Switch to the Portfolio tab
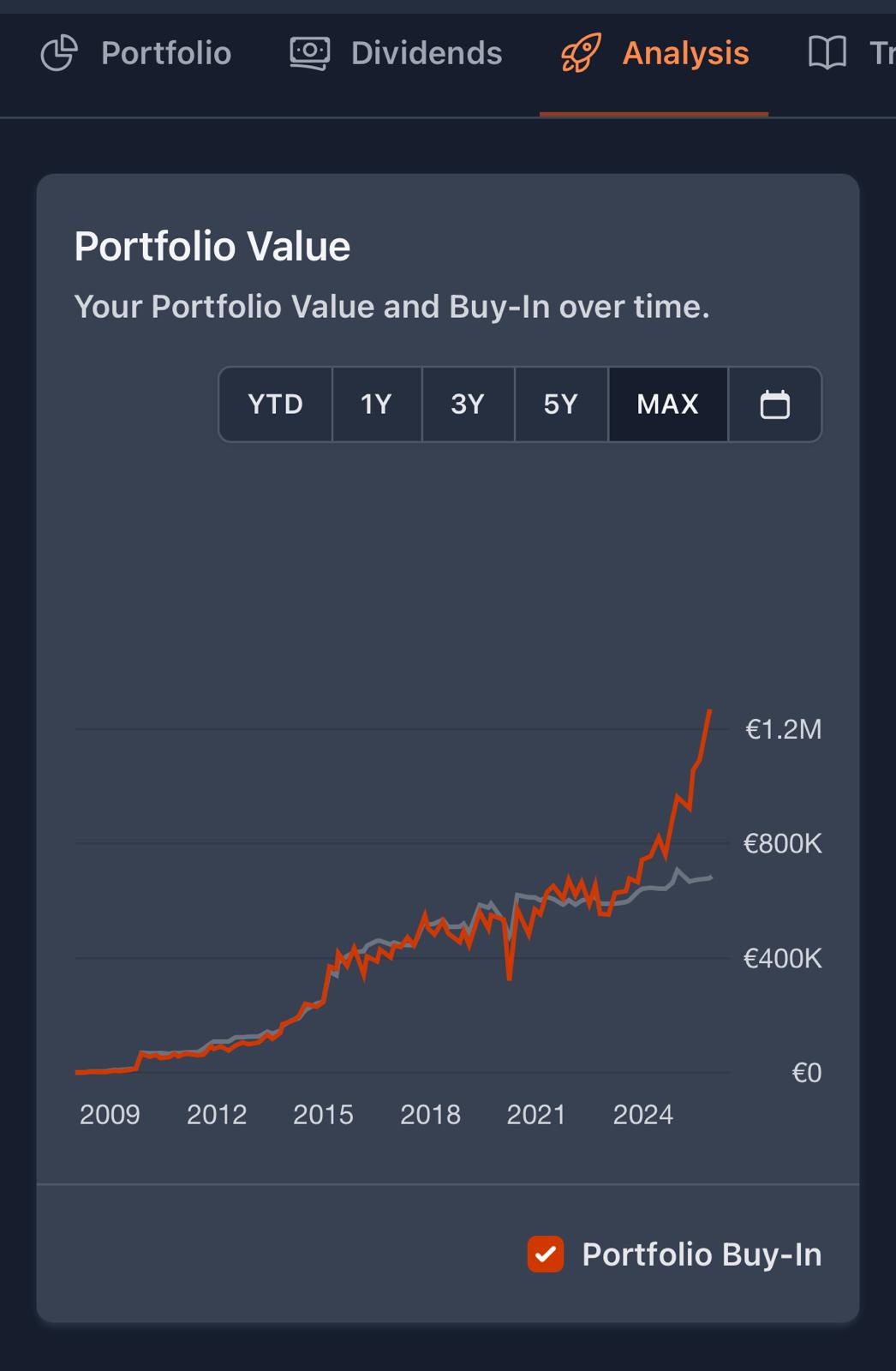The height and width of the screenshot is (1371, 896). 165,53
